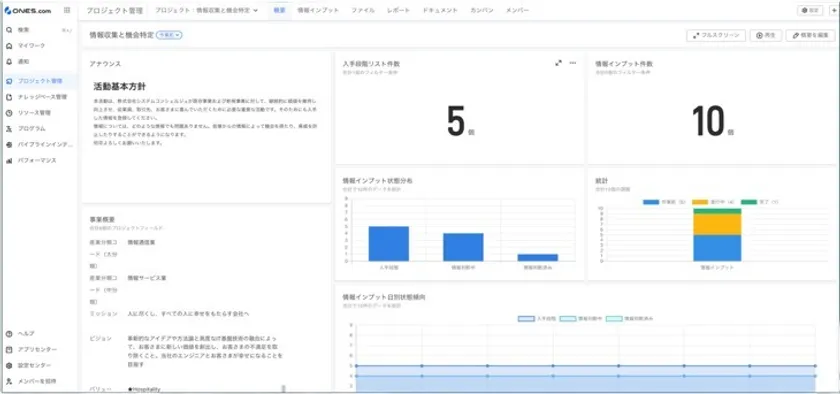This screenshot has height=394, width=840.
Task: Click the 概要を編集 button
Action: (811, 35)
